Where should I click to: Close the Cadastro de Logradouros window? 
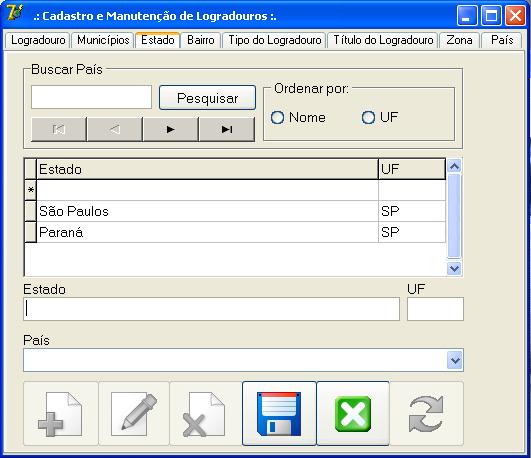515,16
